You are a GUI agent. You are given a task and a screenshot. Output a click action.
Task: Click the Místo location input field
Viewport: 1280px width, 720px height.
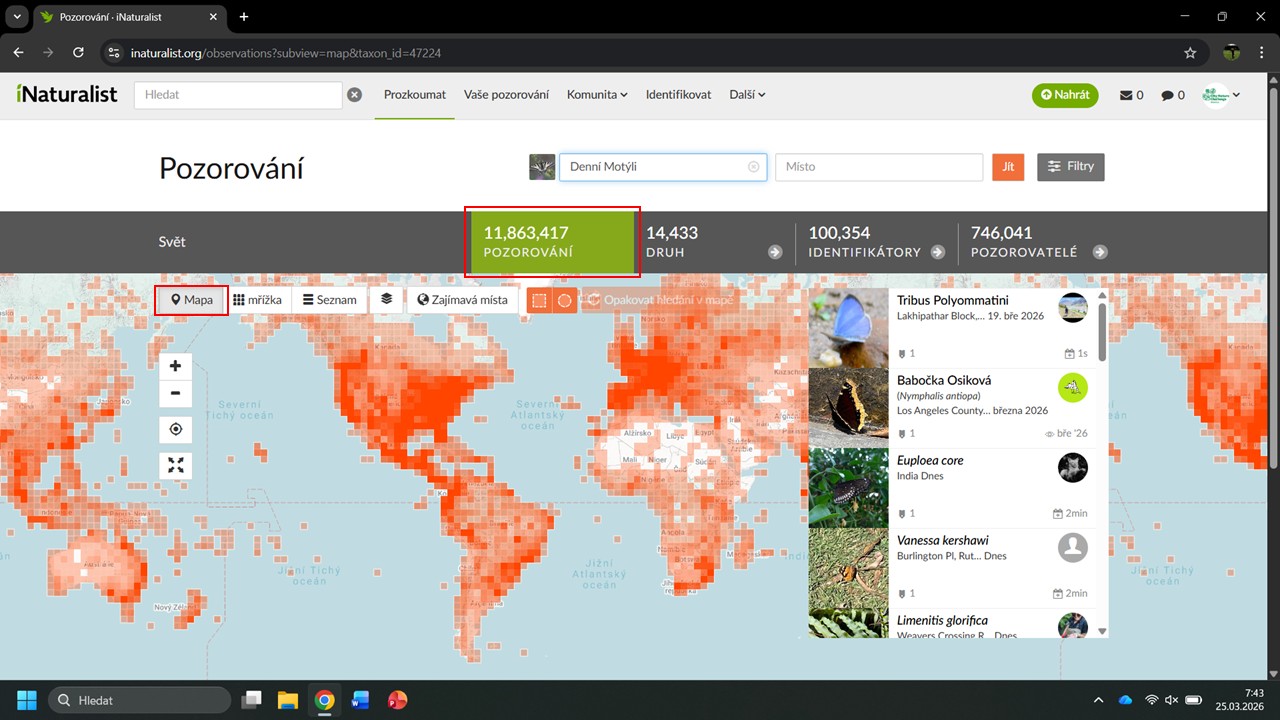[879, 167]
